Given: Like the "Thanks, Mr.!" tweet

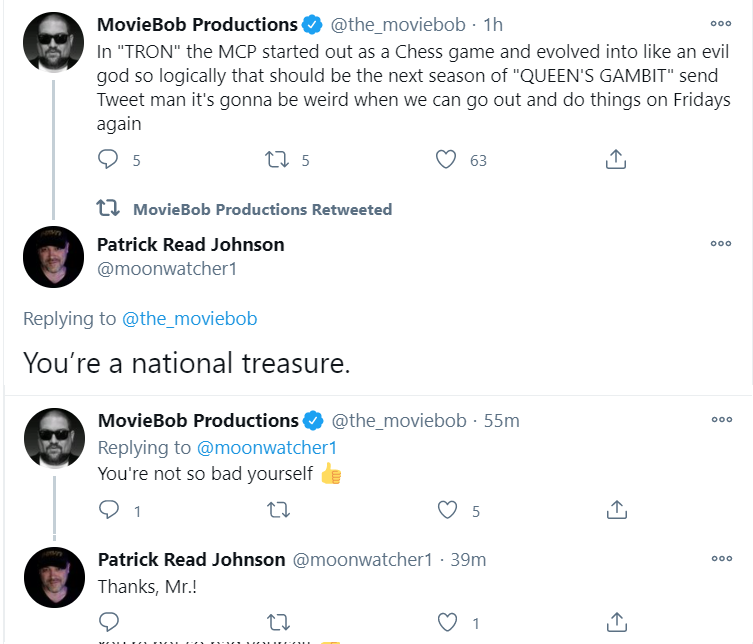Looking at the screenshot, I should [x=447, y=622].
